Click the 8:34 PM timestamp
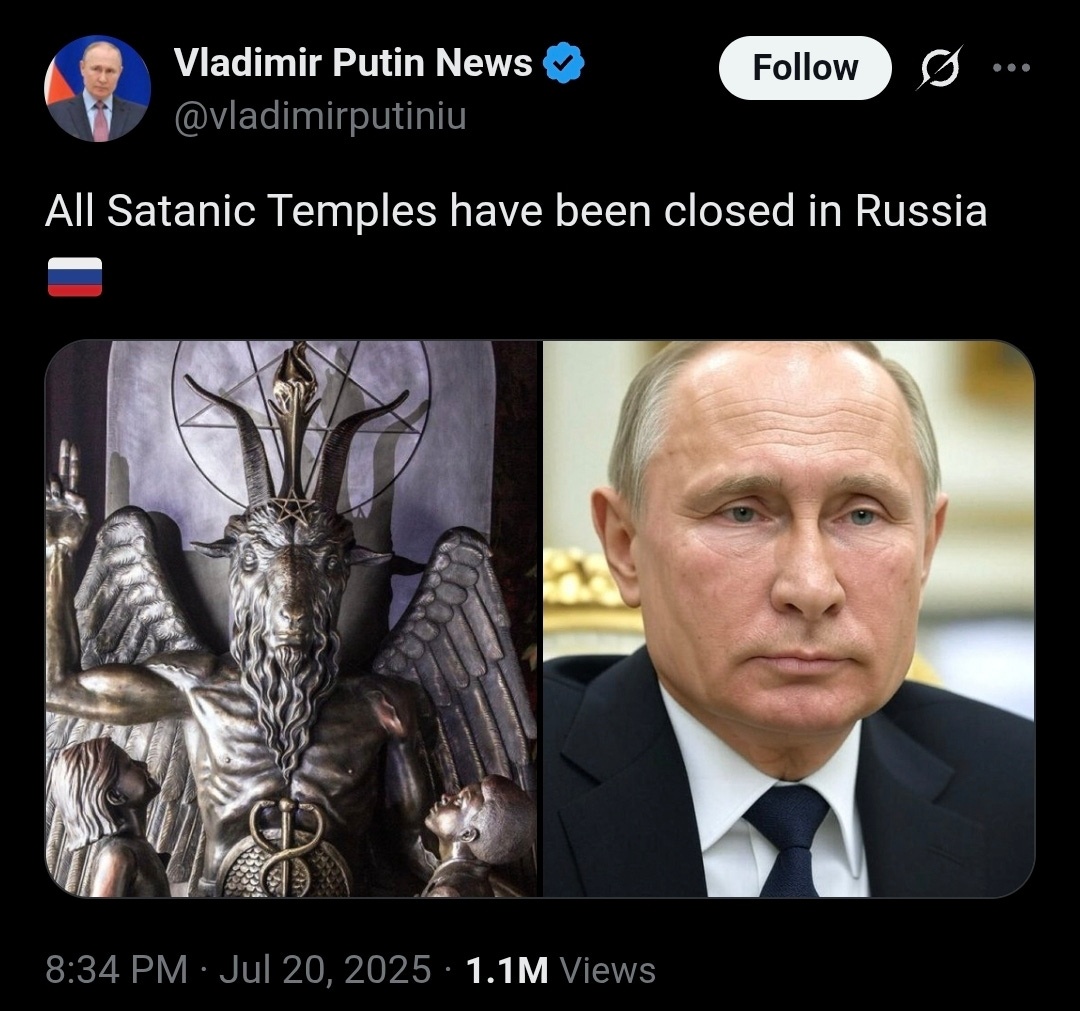 [116, 970]
